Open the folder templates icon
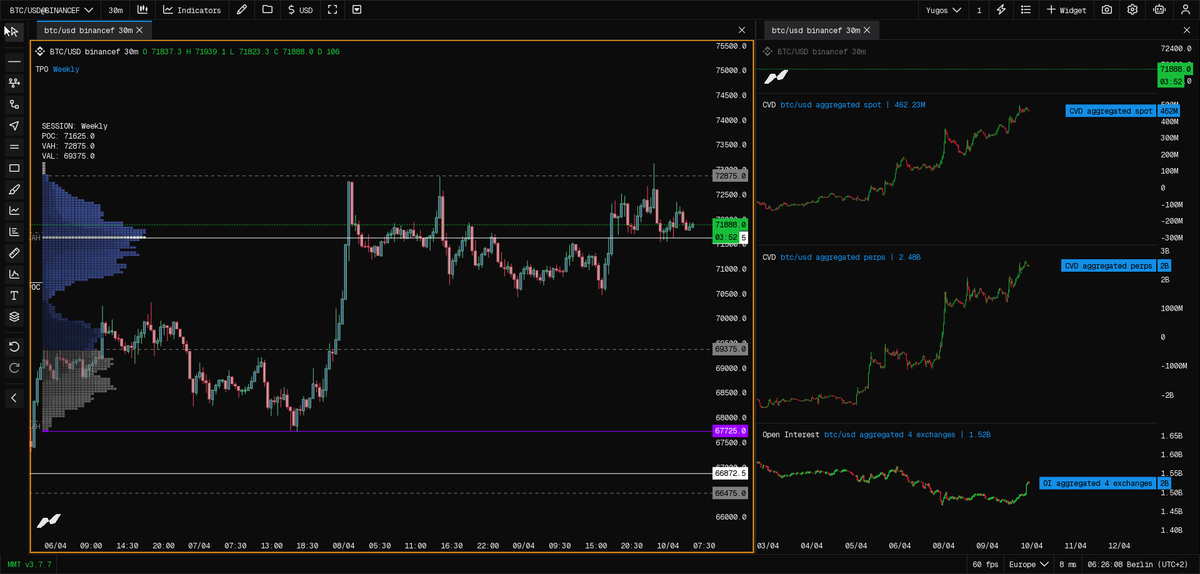Viewport: 1200px width, 574px height. (x=267, y=10)
